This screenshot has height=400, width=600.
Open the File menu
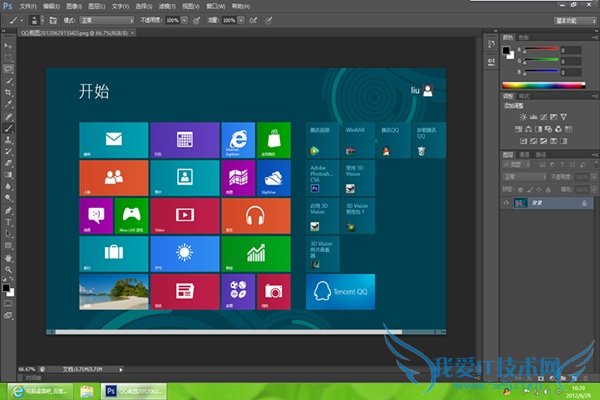tap(28, 6)
